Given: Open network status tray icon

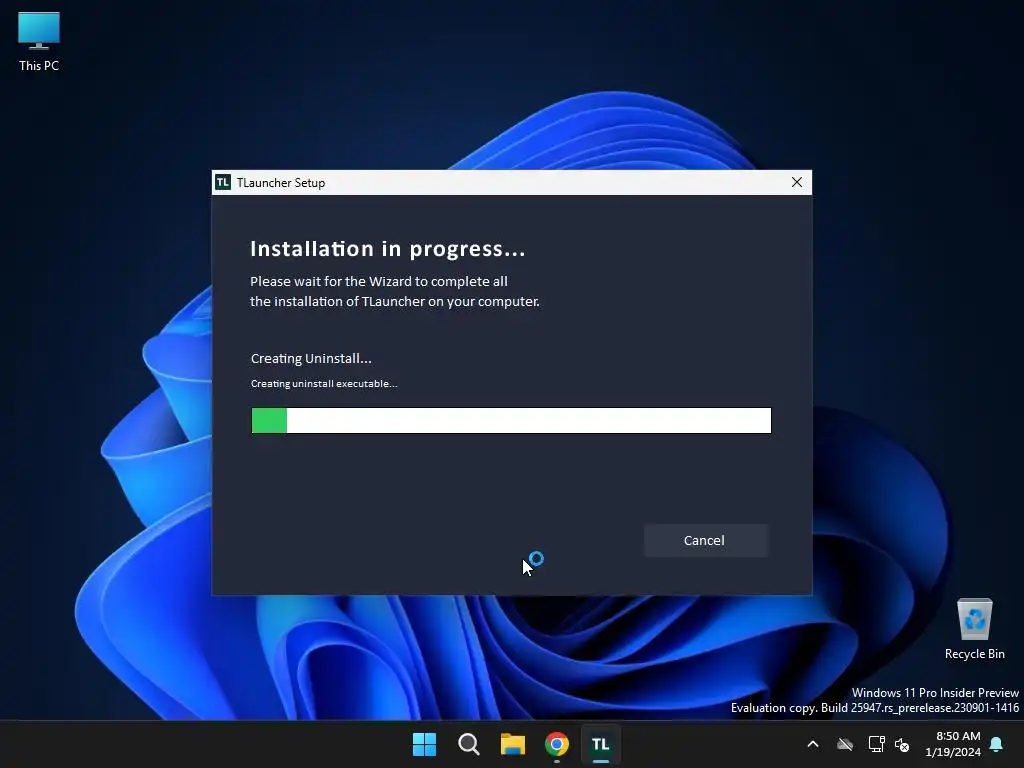Looking at the screenshot, I should click(x=876, y=744).
